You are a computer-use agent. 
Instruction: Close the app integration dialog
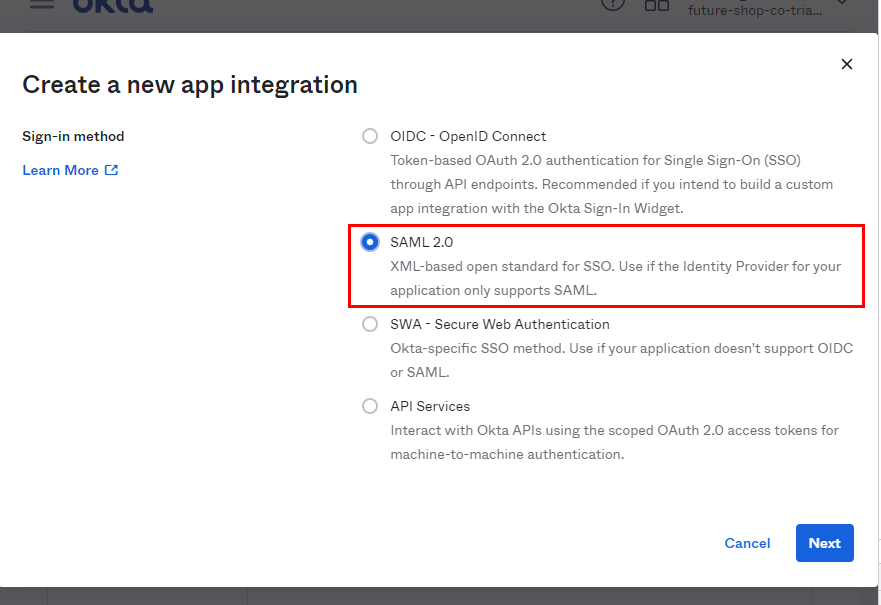point(846,64)
